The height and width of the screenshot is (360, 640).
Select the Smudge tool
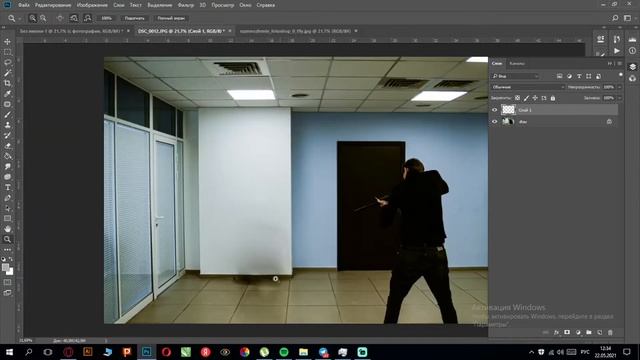click(7, 167)
